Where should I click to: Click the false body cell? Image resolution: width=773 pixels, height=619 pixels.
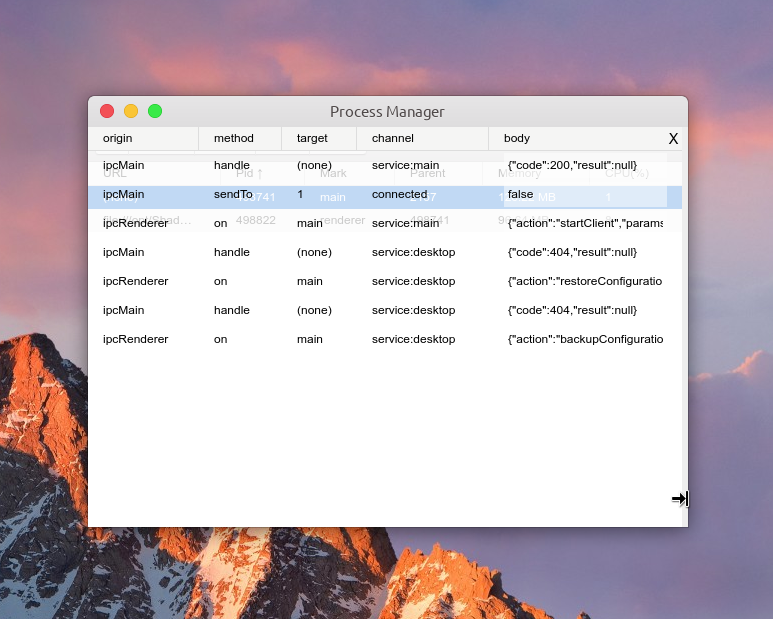tap(520, 194)
